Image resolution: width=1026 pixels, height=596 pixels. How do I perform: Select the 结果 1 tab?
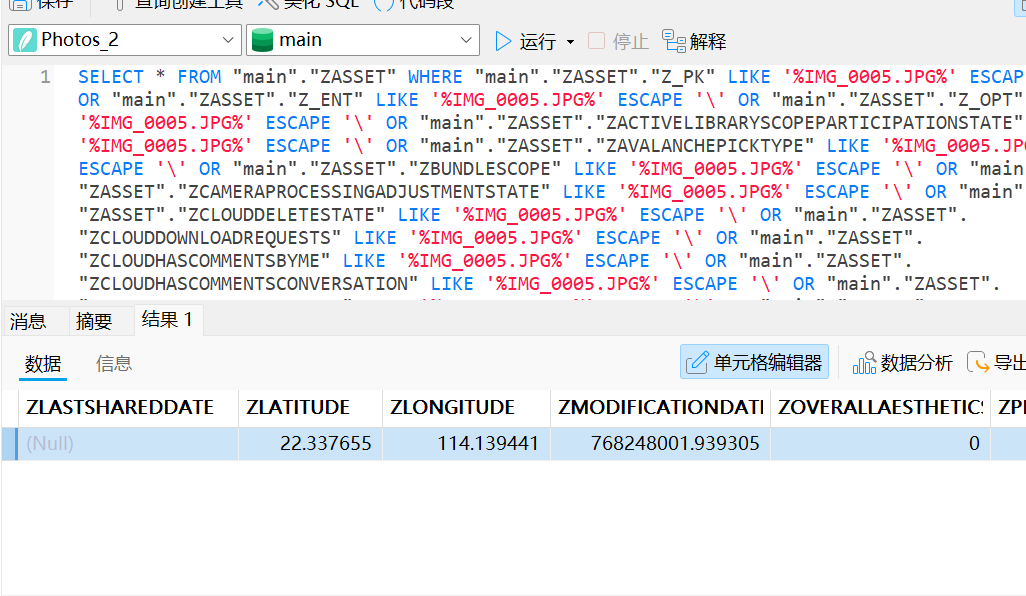click(x=168, y=320)
